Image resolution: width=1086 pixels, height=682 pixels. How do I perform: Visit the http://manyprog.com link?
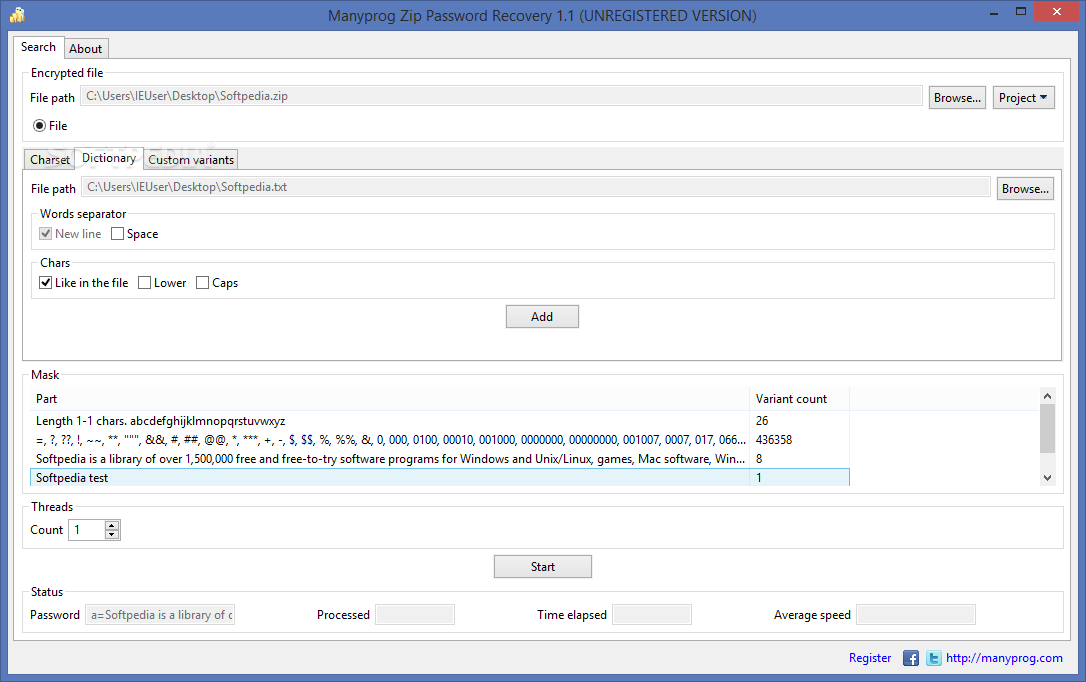(x=1004, y=658)
